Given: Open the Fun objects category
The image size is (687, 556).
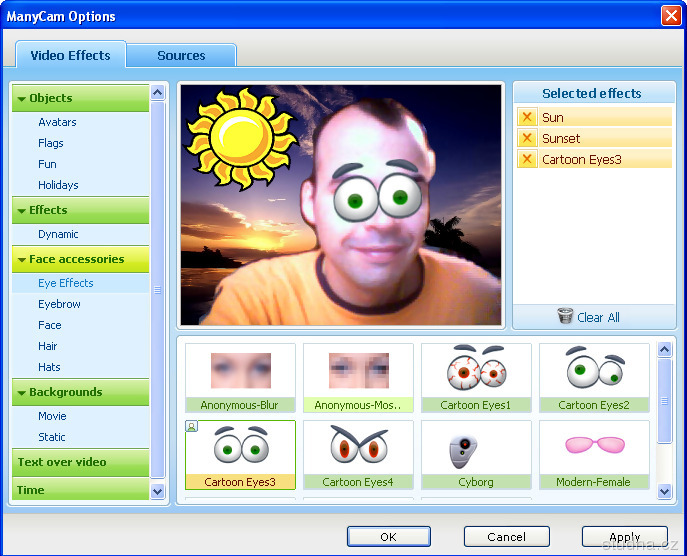Looking at the screenshot, I should click(47, 164).
